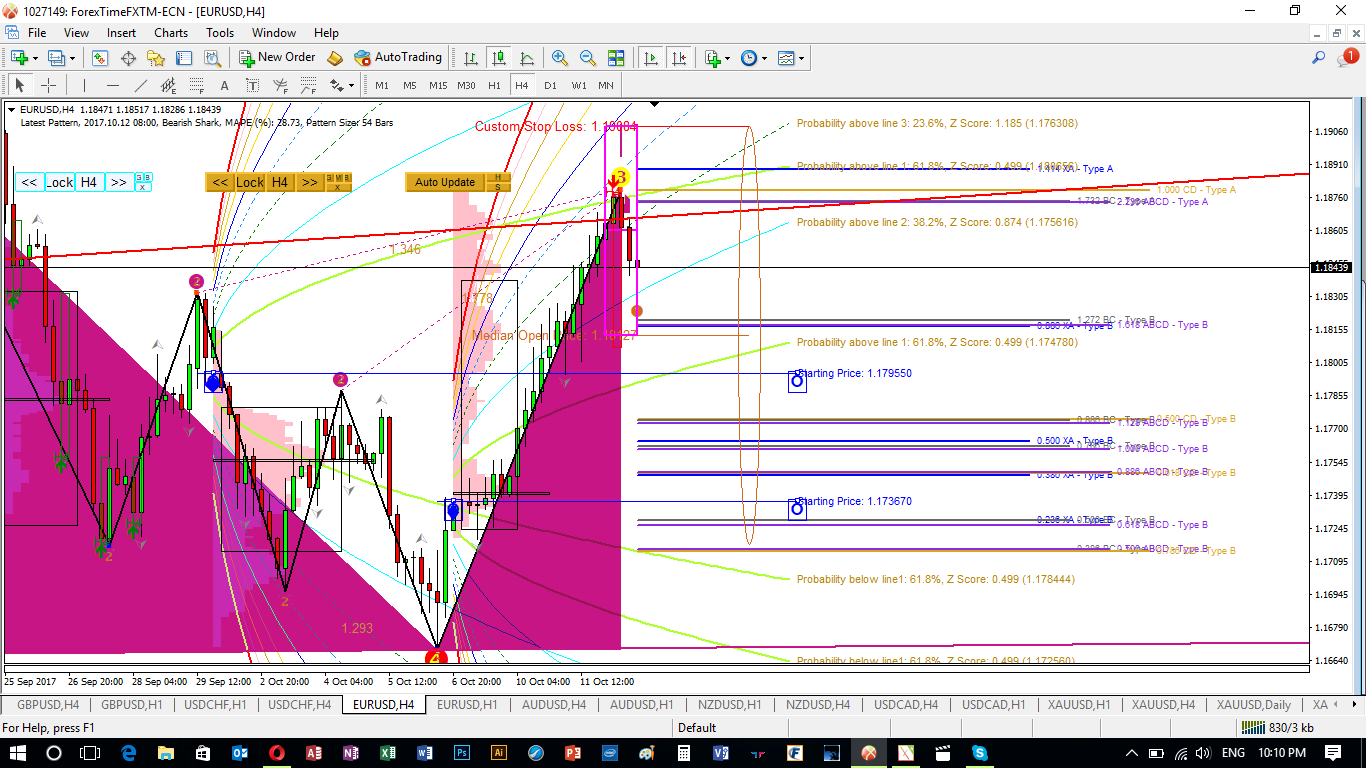
Task: Open the chart profiles button
Action: (56, 58)
